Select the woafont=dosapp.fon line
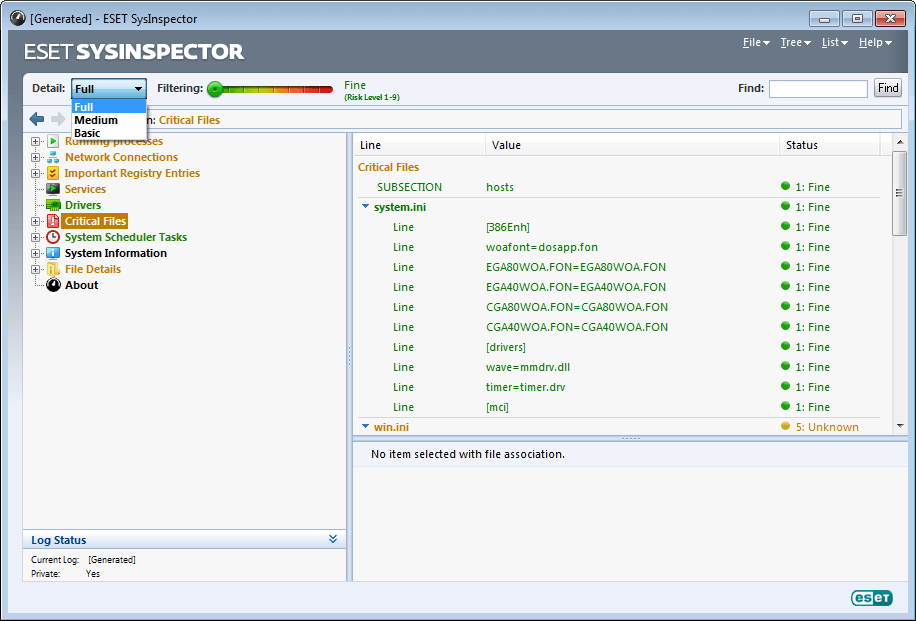 tap(619, 247)
